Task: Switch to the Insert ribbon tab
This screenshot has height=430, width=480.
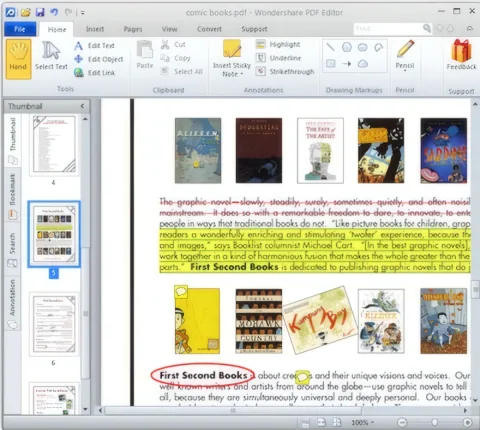Action: click(x=95, y=29)
